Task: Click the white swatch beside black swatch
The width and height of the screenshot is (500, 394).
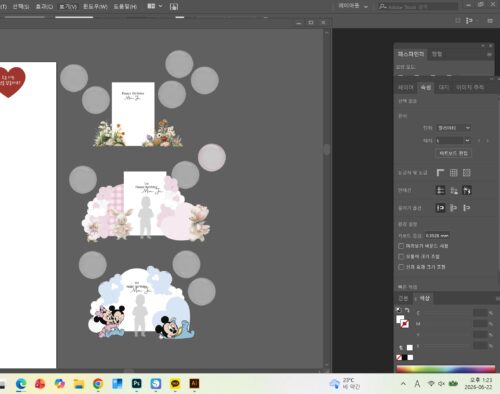Action: pyautogui.click(x=410, y=357)
